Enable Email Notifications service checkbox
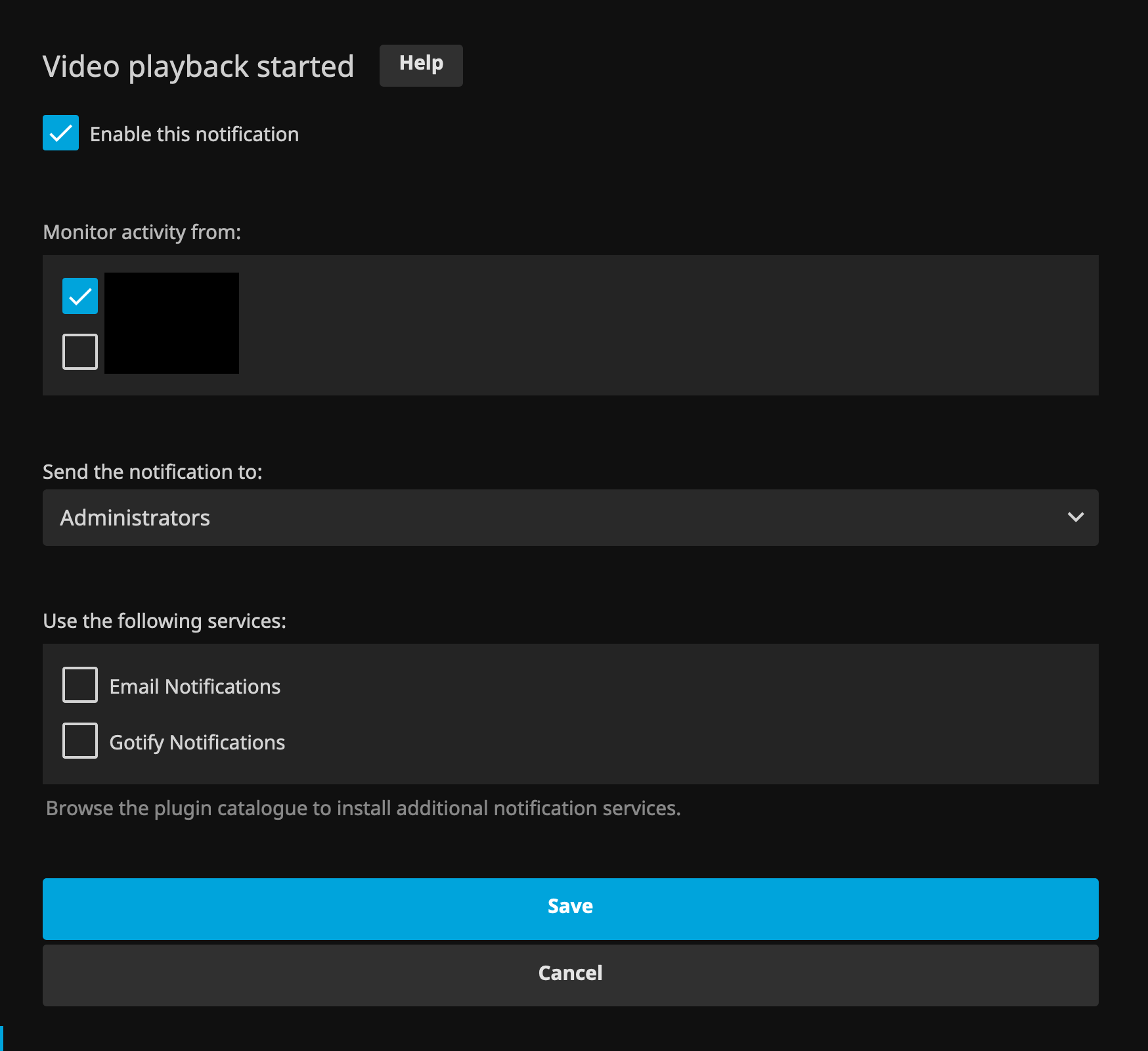 80,684
